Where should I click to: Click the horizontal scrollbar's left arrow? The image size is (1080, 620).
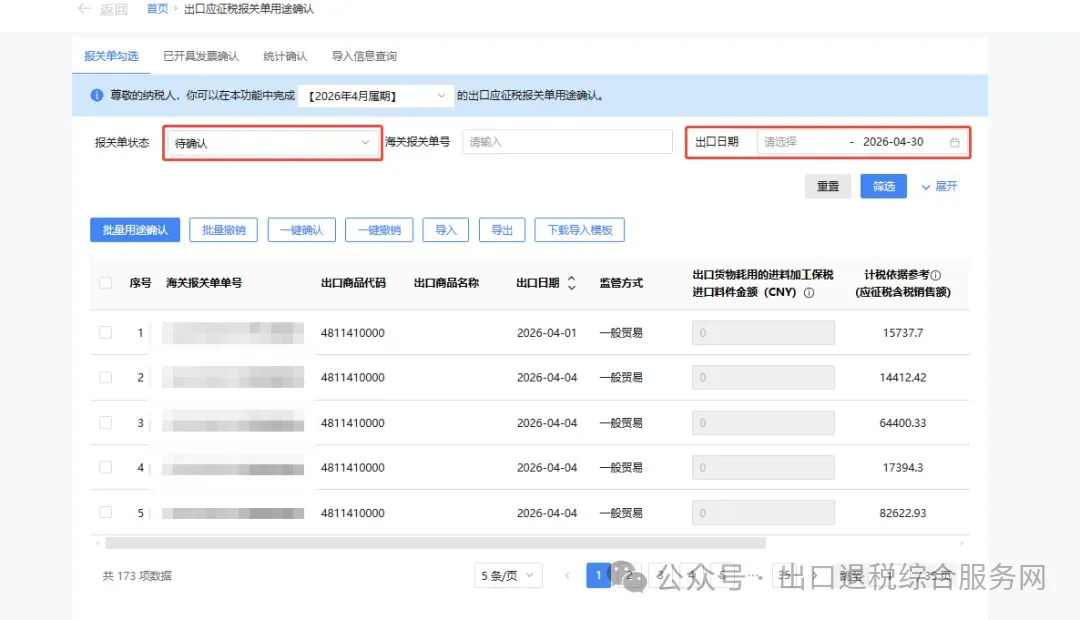coord(98,543)
